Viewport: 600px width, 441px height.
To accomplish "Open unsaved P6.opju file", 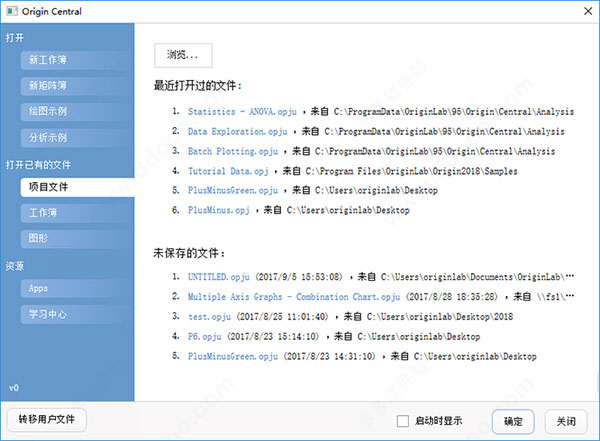I will [x=205, y=336].
